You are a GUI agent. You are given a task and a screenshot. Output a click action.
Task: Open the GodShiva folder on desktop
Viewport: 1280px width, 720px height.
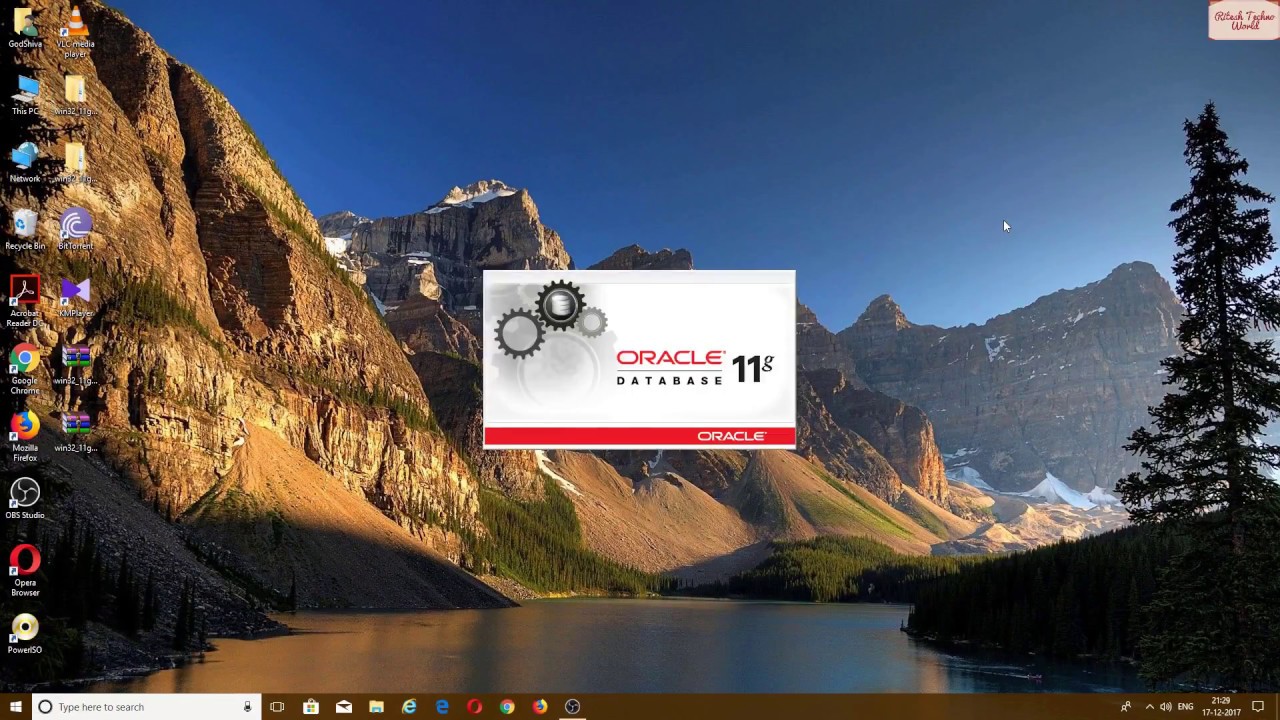click(x=25, y=27)
